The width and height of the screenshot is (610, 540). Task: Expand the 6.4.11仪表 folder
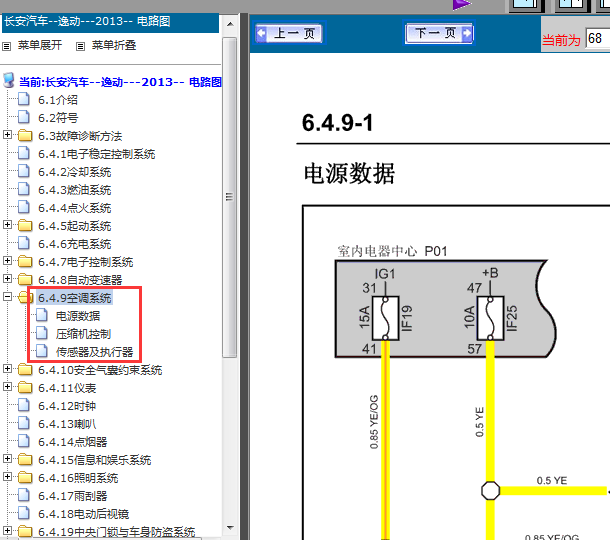[x=7, y=386]
